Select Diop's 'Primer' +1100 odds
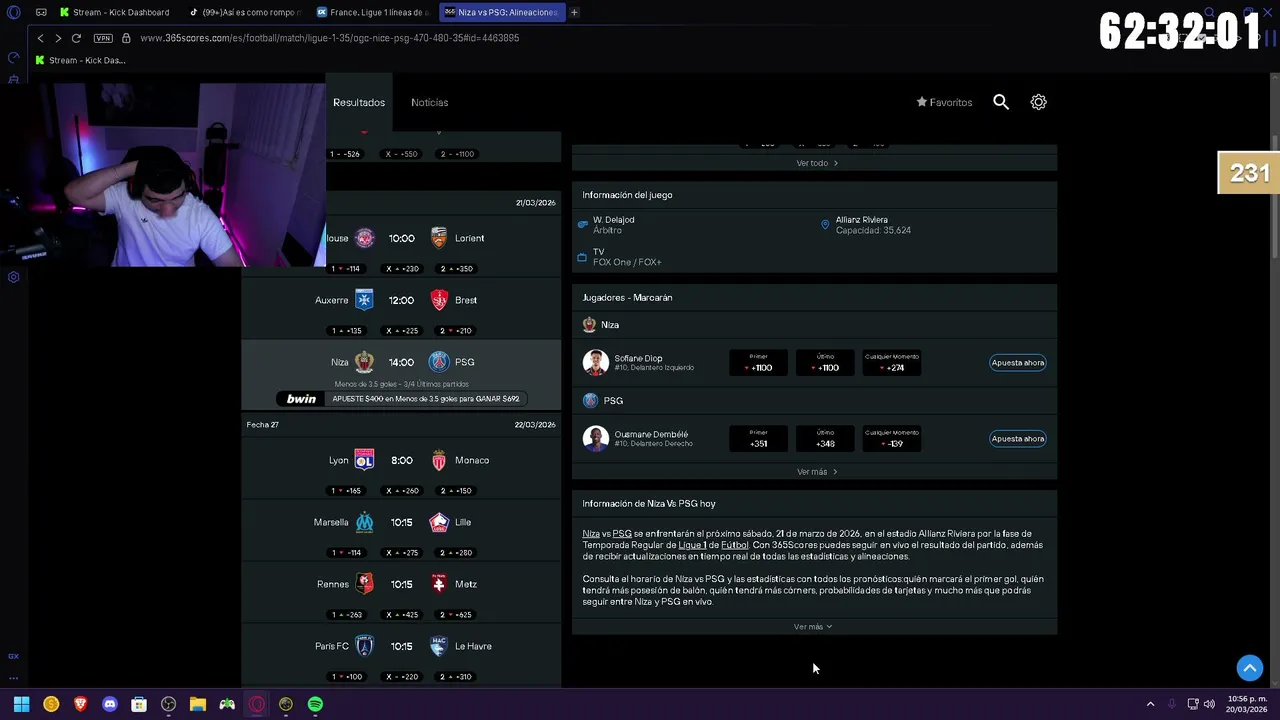The image size is (1280, 720). pos(758,363)
